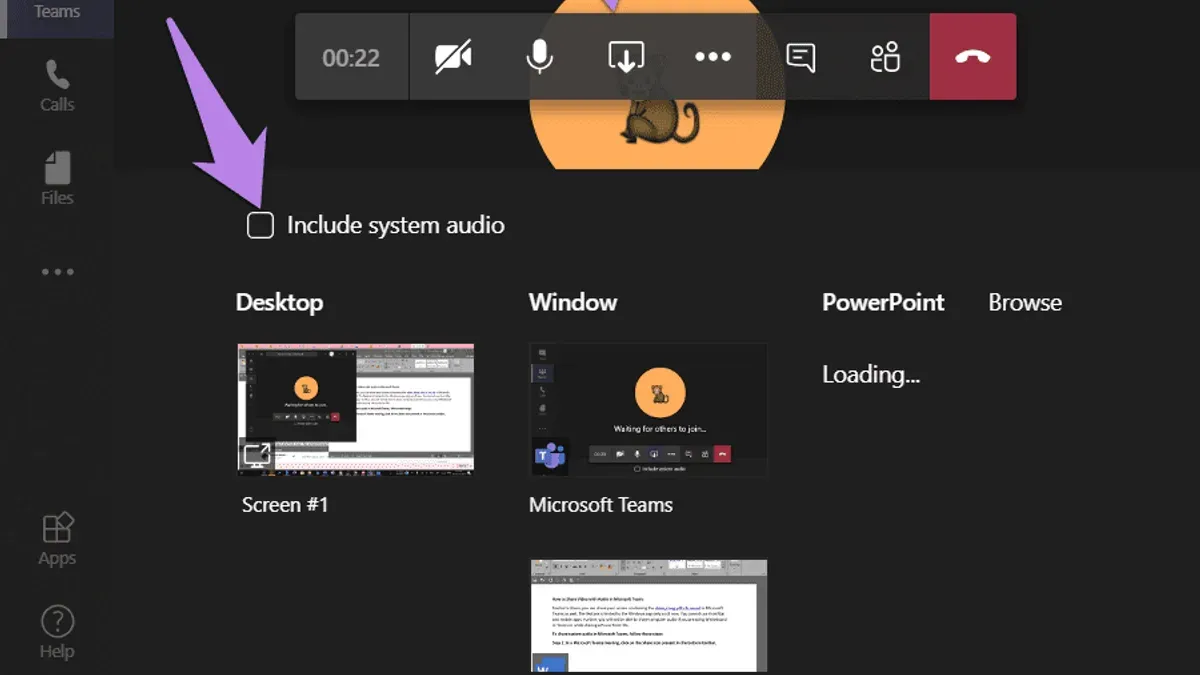1200x675 pixels.
Task: Click the Window section heading
Action: click(x=573, y=303)
